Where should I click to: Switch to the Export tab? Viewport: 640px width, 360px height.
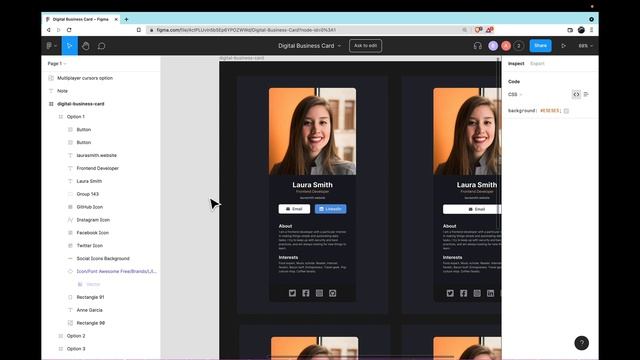(x=537, y=64)
